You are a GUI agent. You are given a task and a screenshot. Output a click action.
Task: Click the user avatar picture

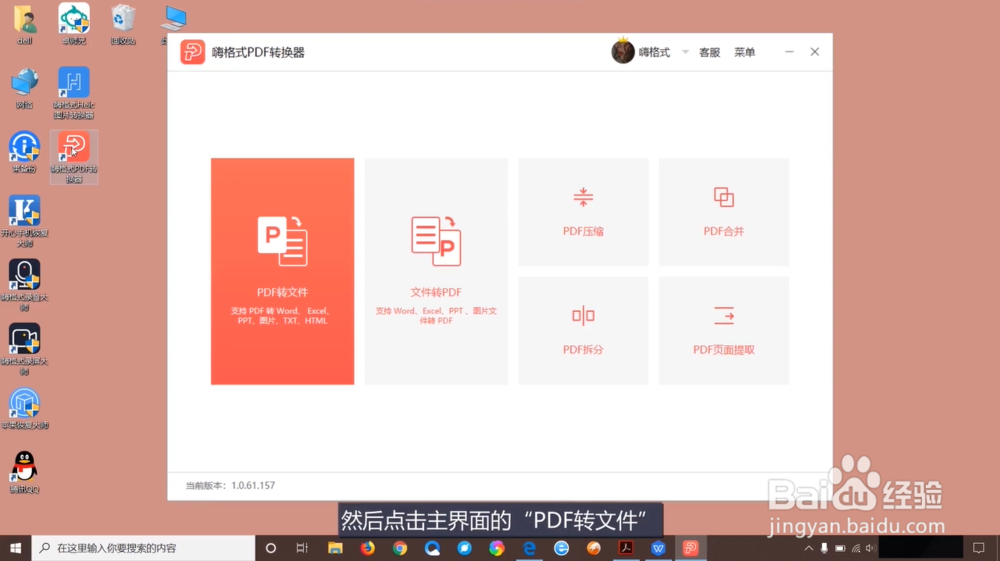click(x=622, y=52)
